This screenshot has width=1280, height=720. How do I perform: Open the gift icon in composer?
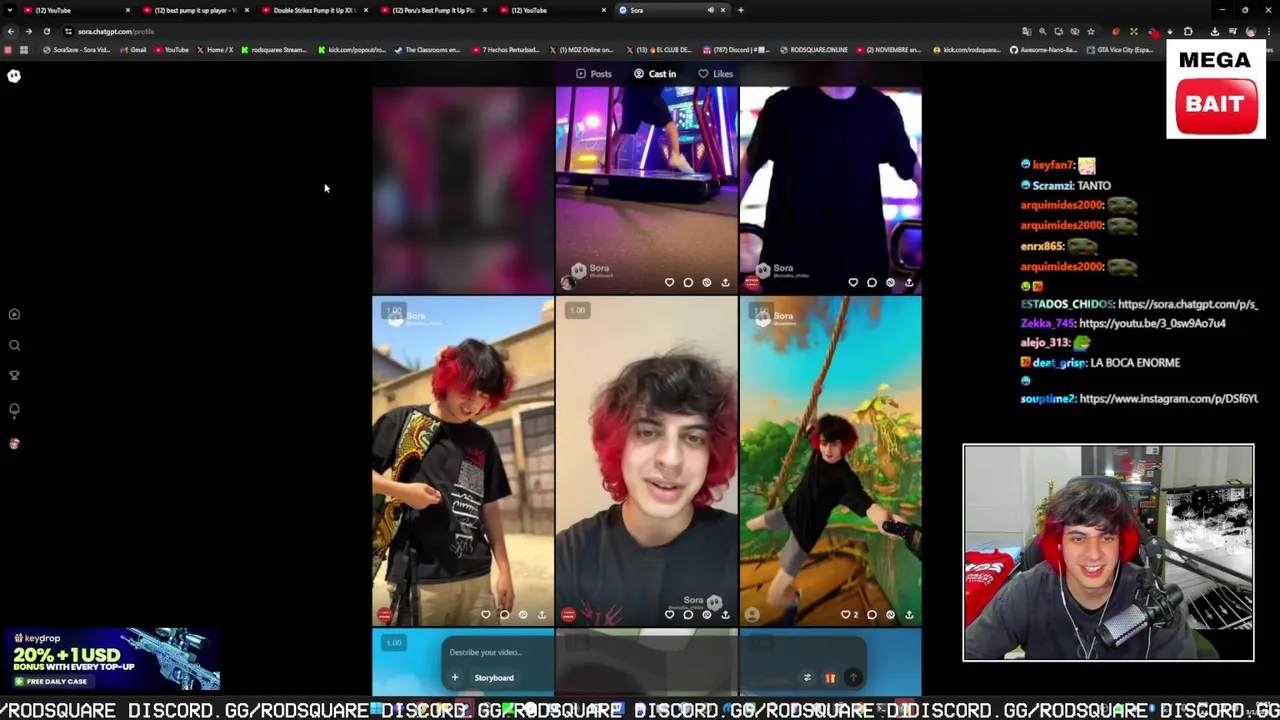830,677
